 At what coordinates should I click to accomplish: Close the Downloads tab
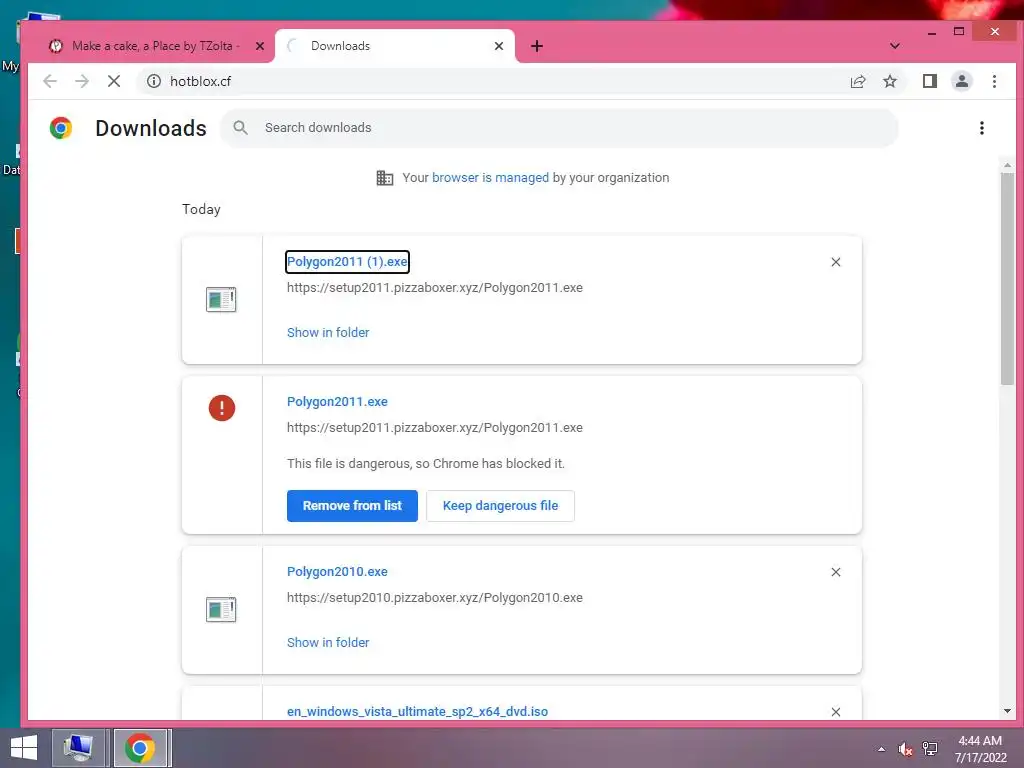(x=499, y=46)
